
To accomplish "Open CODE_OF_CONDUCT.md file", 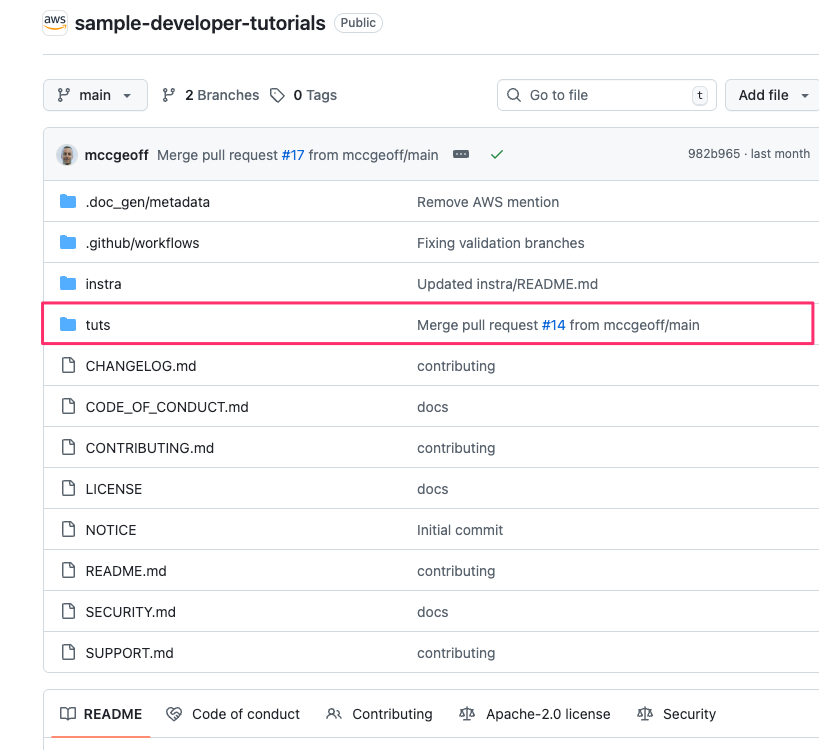I will coord(167,407).
